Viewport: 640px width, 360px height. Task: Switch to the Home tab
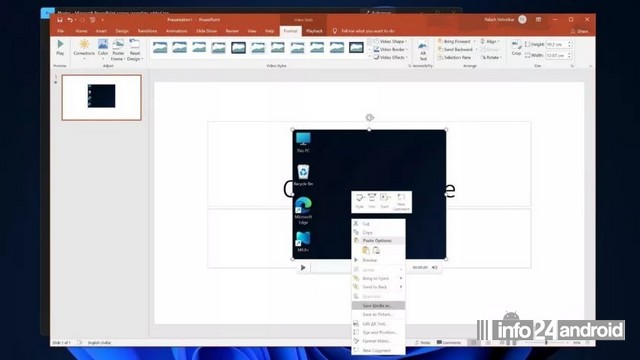click(x=81, y=31)
